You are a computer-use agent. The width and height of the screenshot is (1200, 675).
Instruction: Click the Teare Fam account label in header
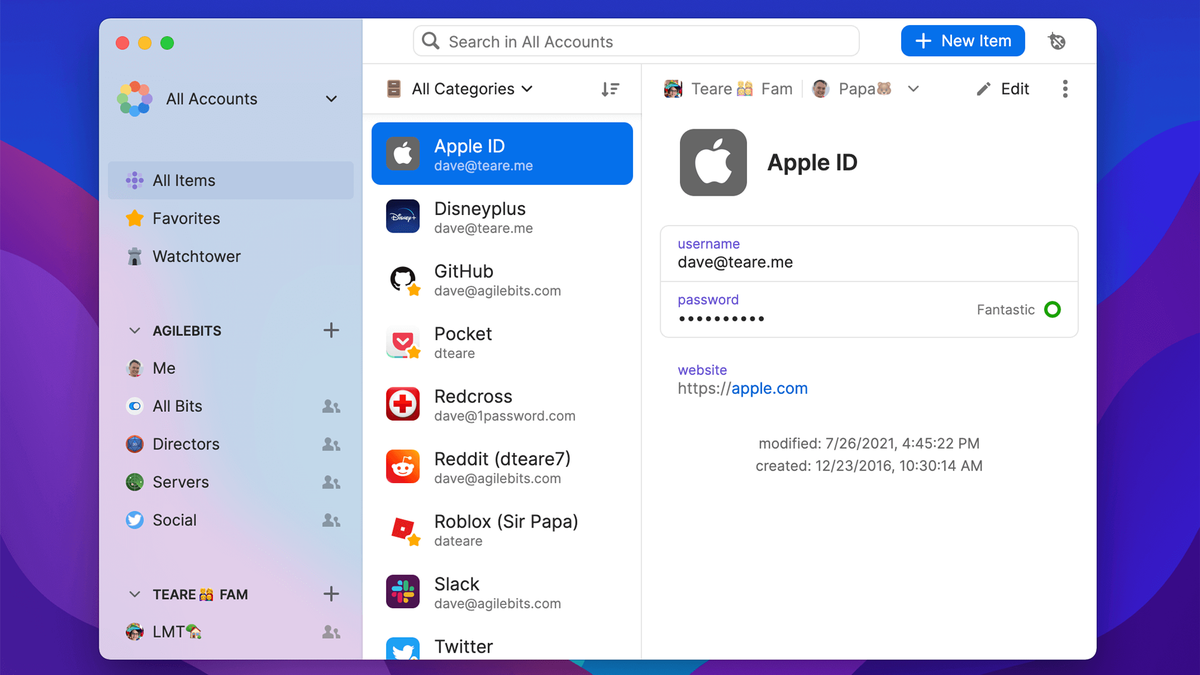(728, 89)
